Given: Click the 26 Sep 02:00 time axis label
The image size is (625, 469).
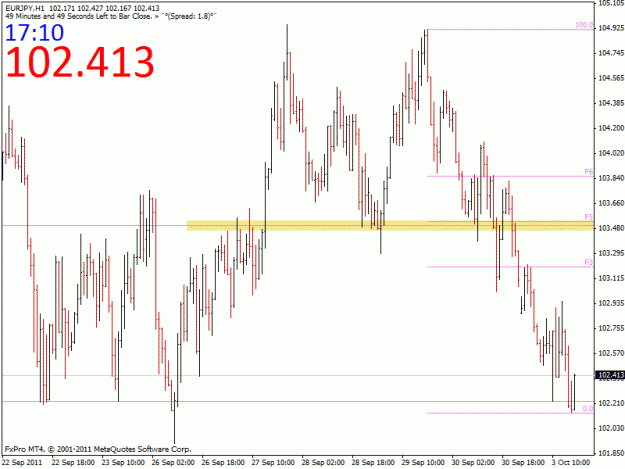Looking at the screenshot, I should click(x=173, y=462).
